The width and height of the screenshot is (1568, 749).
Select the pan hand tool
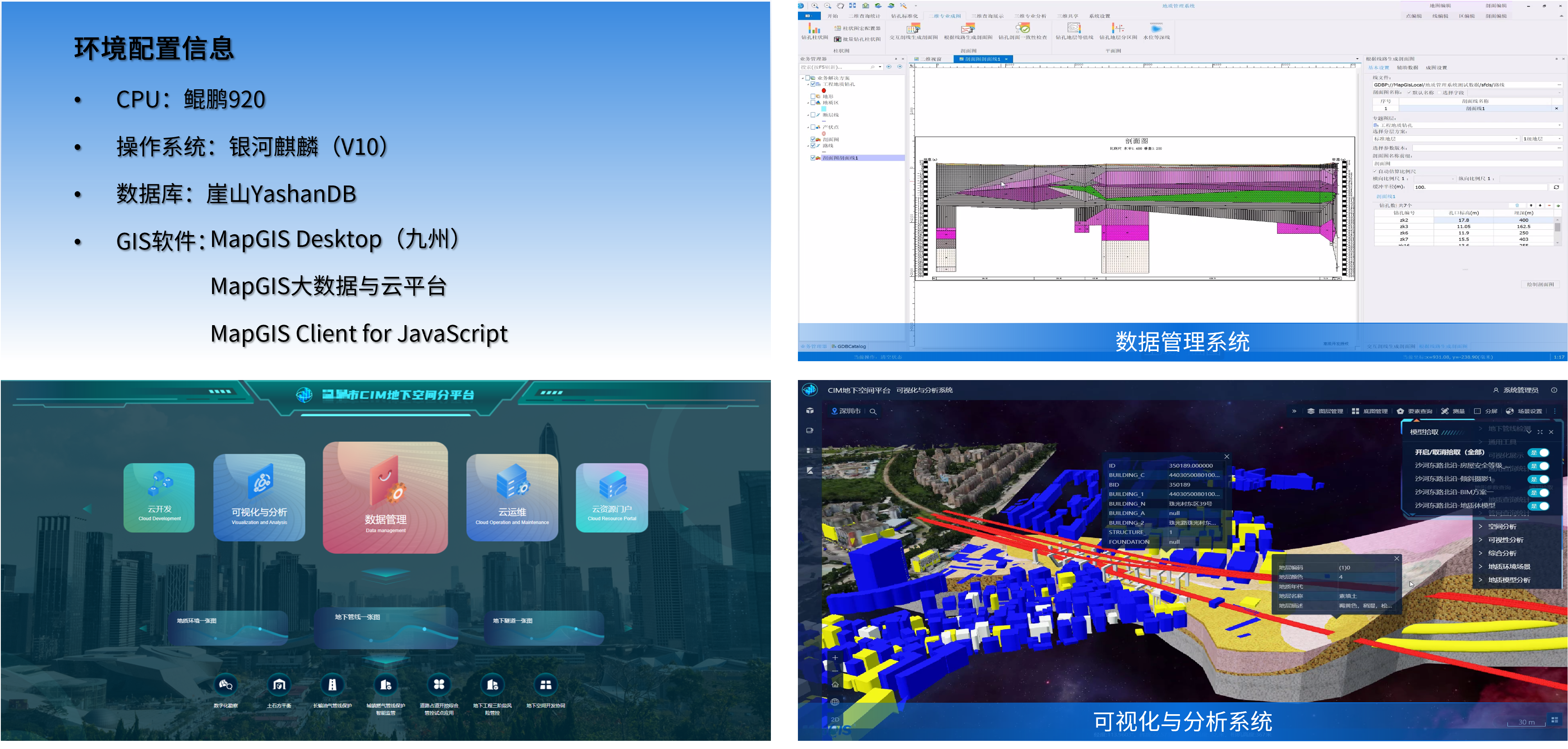[840, 5]
